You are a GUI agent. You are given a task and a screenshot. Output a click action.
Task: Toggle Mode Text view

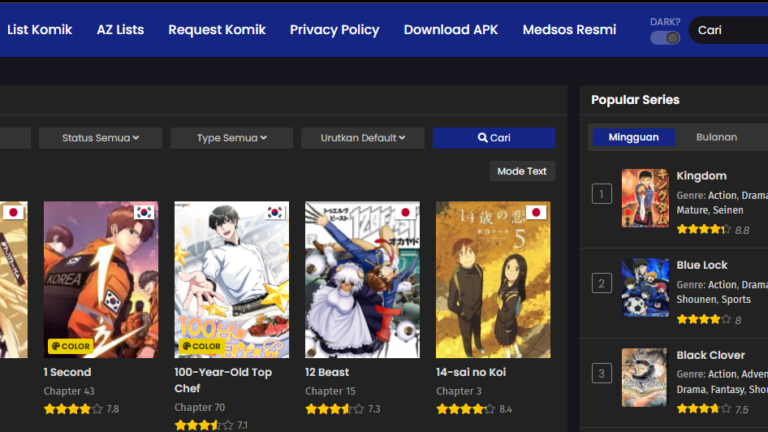tap(522, 171)
